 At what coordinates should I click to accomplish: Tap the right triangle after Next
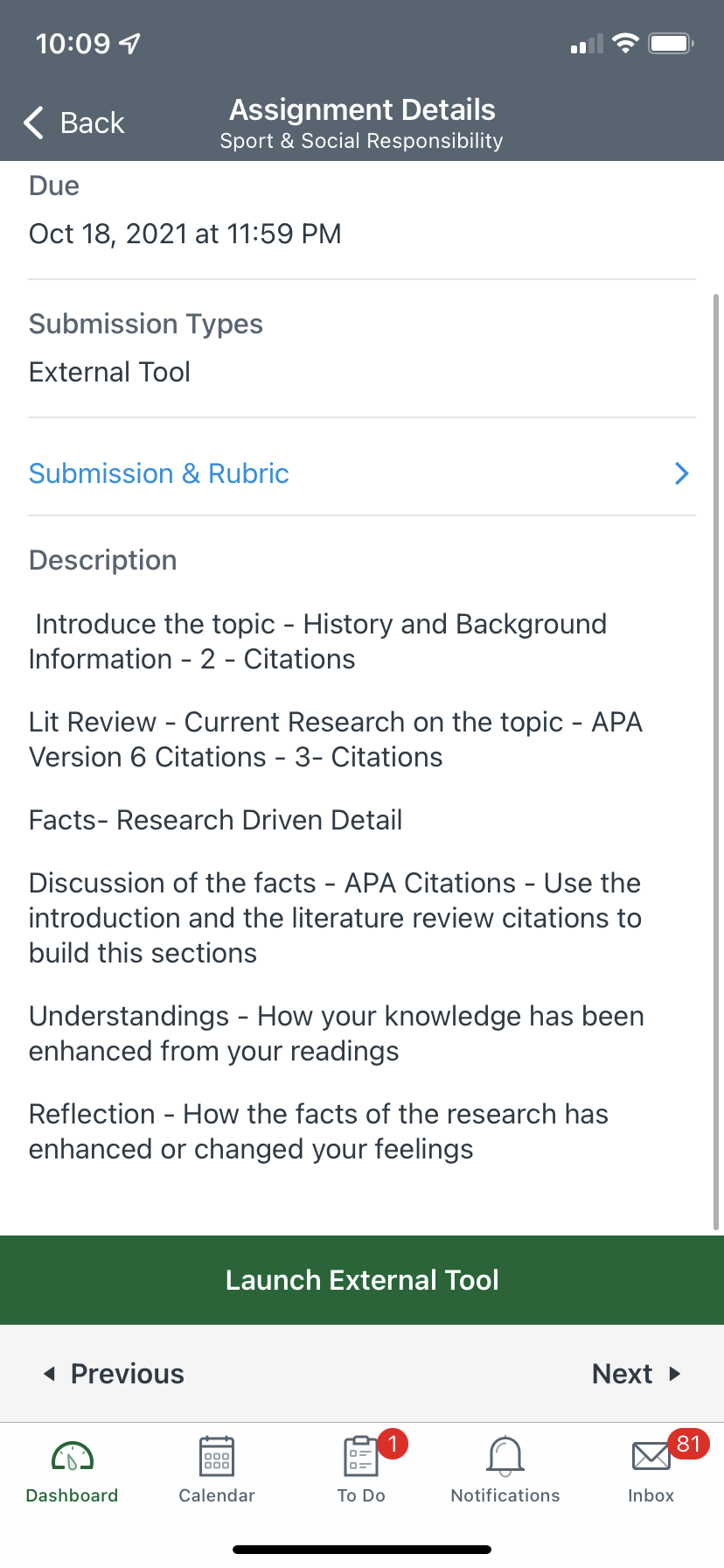(x=674, y=1374)
